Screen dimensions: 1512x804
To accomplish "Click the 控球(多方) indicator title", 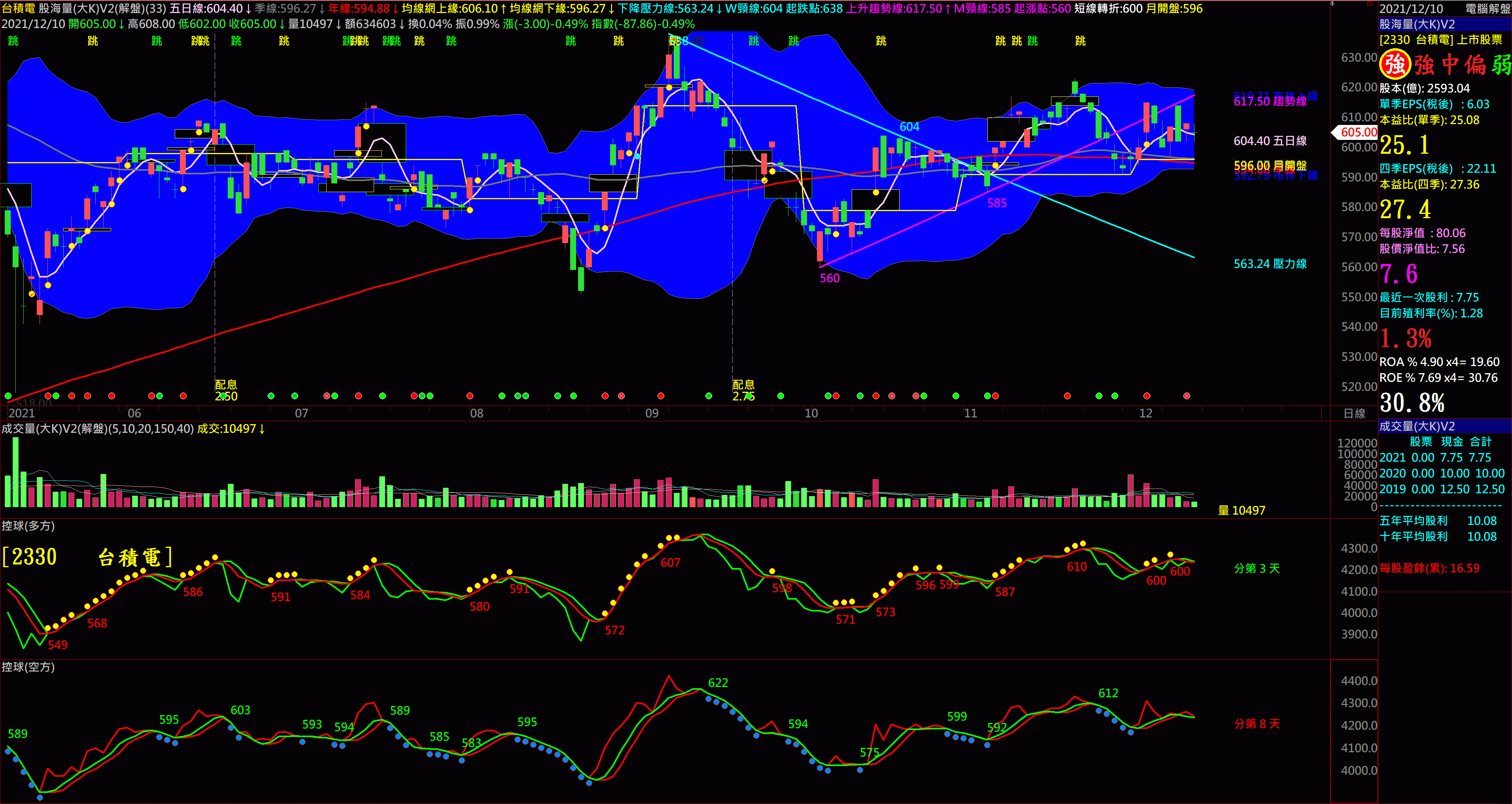I will 28,526.
